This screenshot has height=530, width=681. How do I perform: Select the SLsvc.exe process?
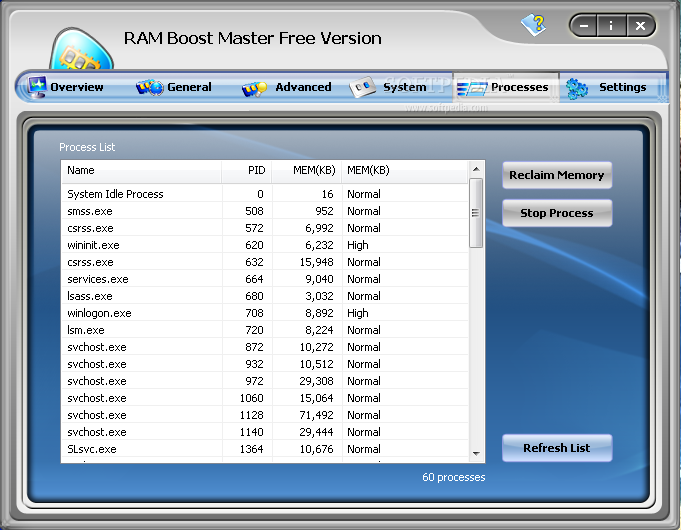(265, 449)
